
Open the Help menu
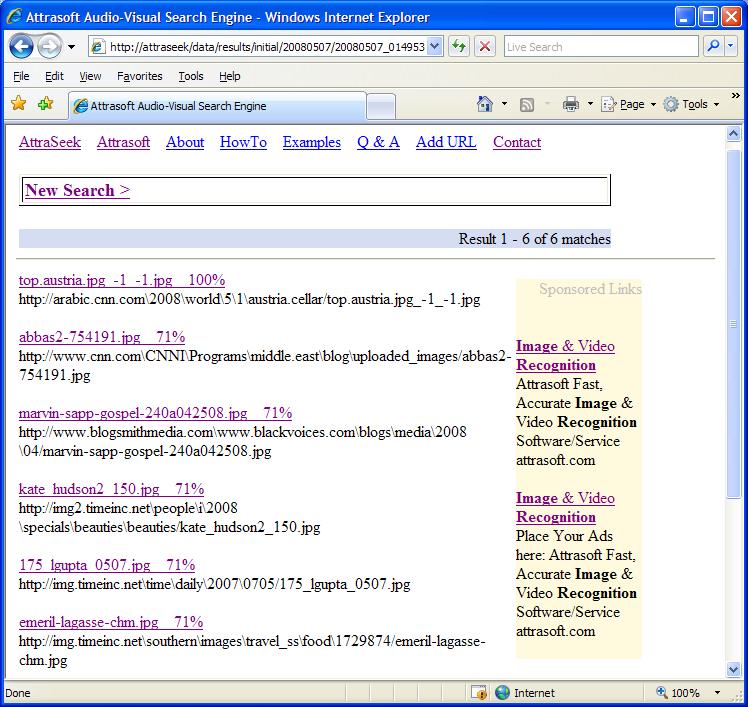click(229, 76)
